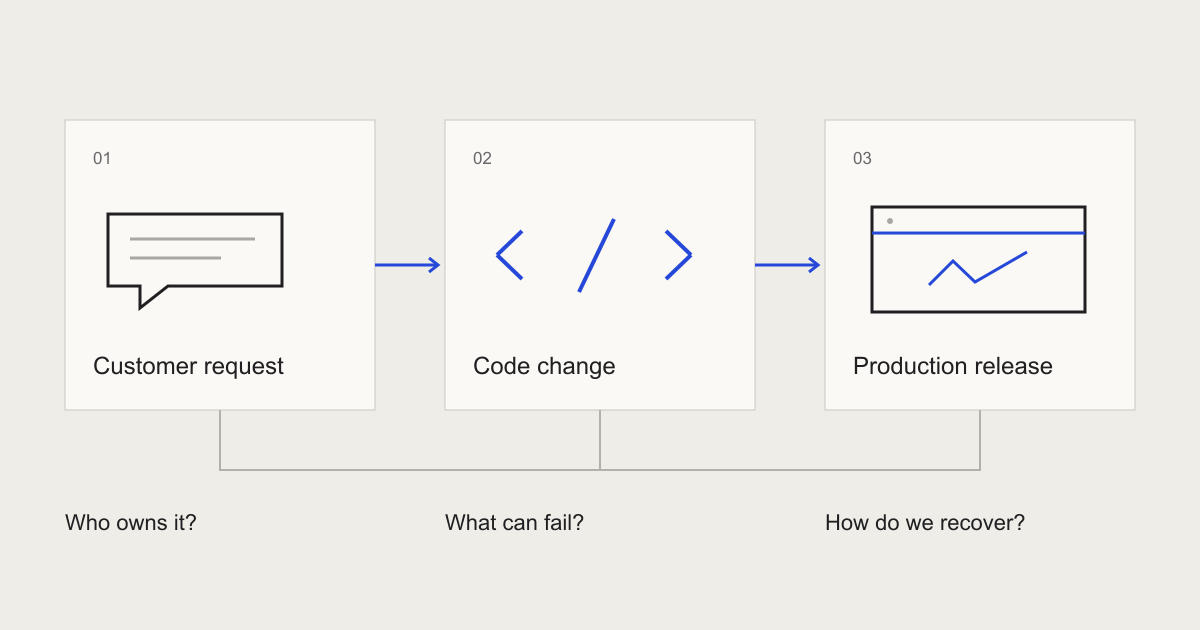1200x630 pixels.
Task: Click the 'How do we recover?' question
Action: (x=925, y=522)
